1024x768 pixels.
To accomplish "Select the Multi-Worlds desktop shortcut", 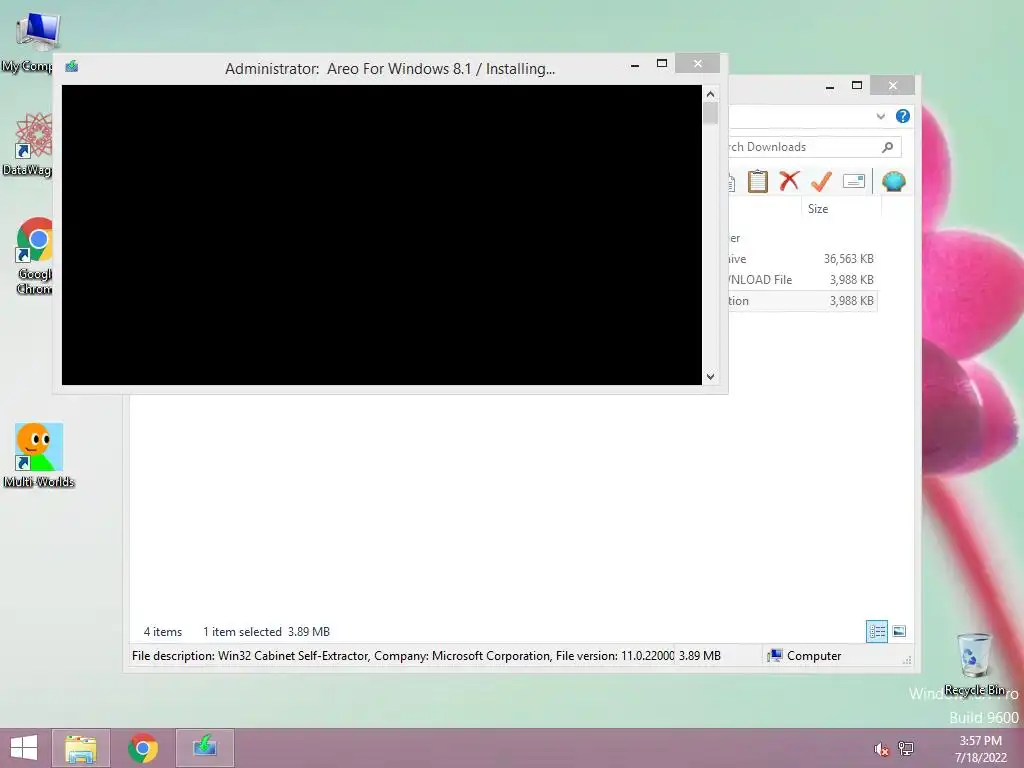I will pos(39,455).
